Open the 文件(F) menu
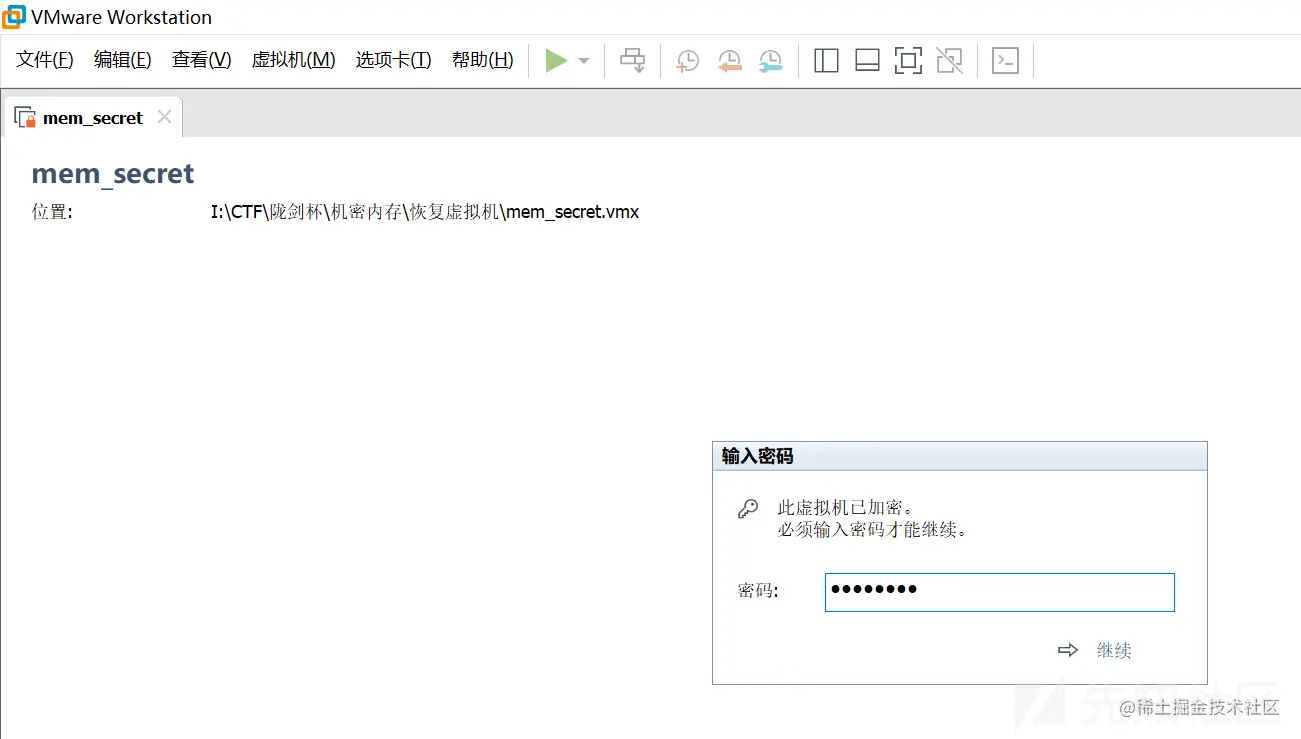 tap(45, 60)
